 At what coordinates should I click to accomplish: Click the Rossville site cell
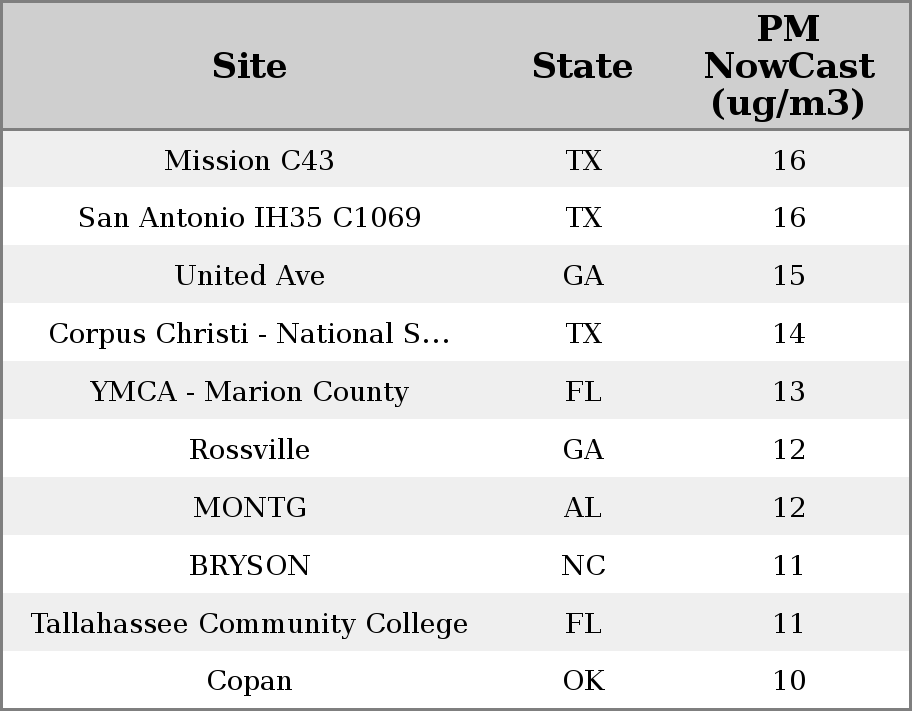click(249, 450)
